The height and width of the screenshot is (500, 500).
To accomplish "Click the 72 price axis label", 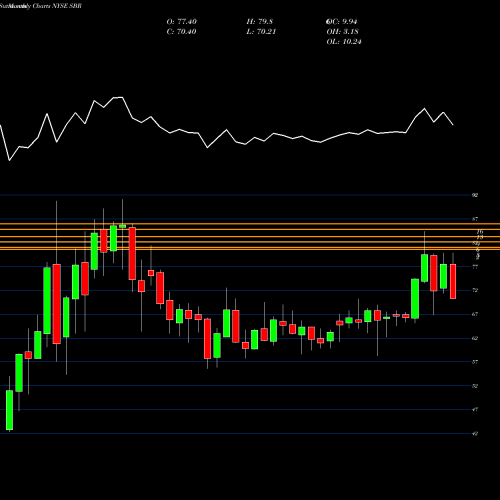I will click(475, 290).
